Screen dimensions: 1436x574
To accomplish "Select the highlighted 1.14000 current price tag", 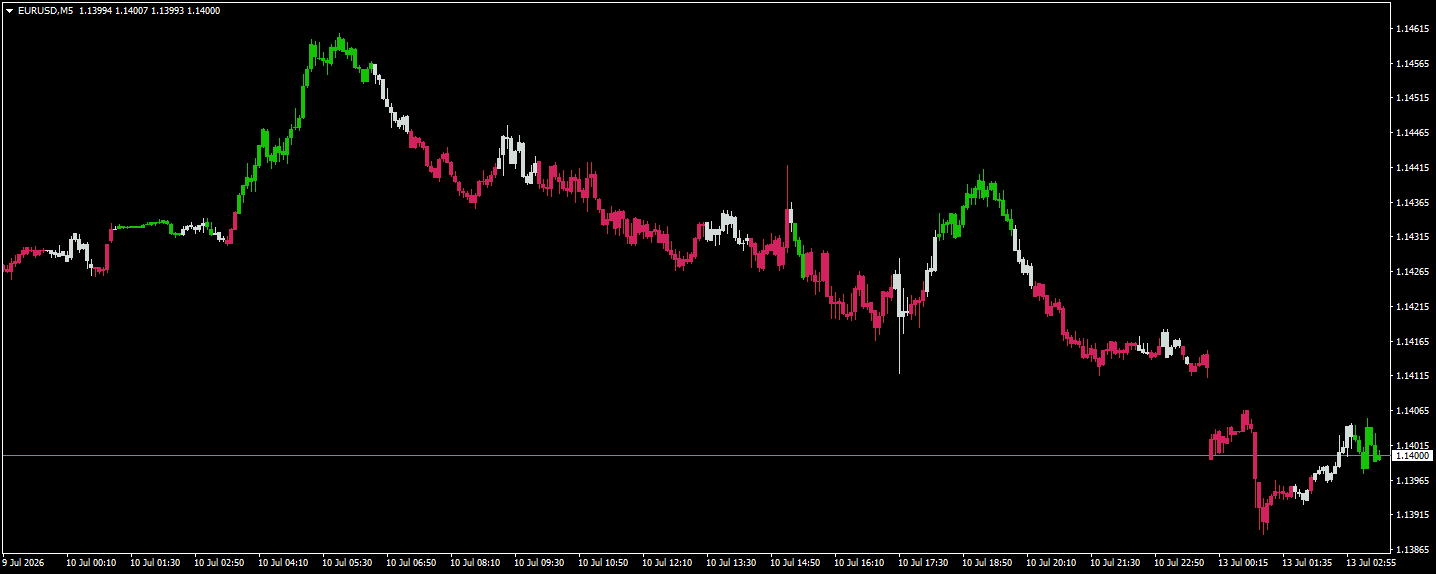I will 1412,456.
